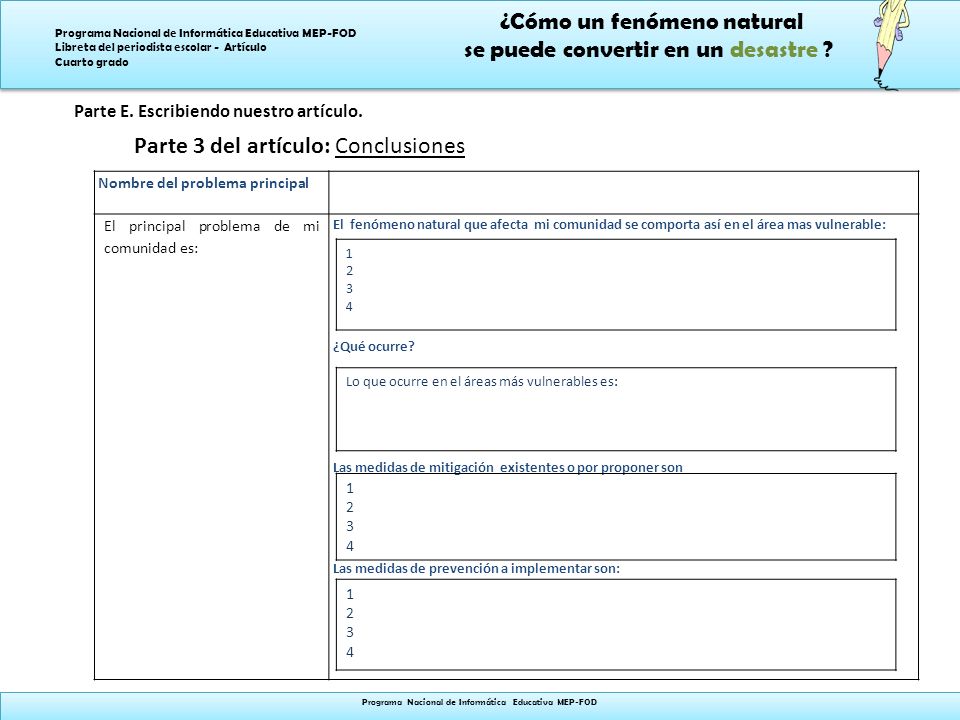The width and height of the screenshot is (960, 720).
Task: Select the green word 'desastre' in title
Action: [x=774, y=50]
